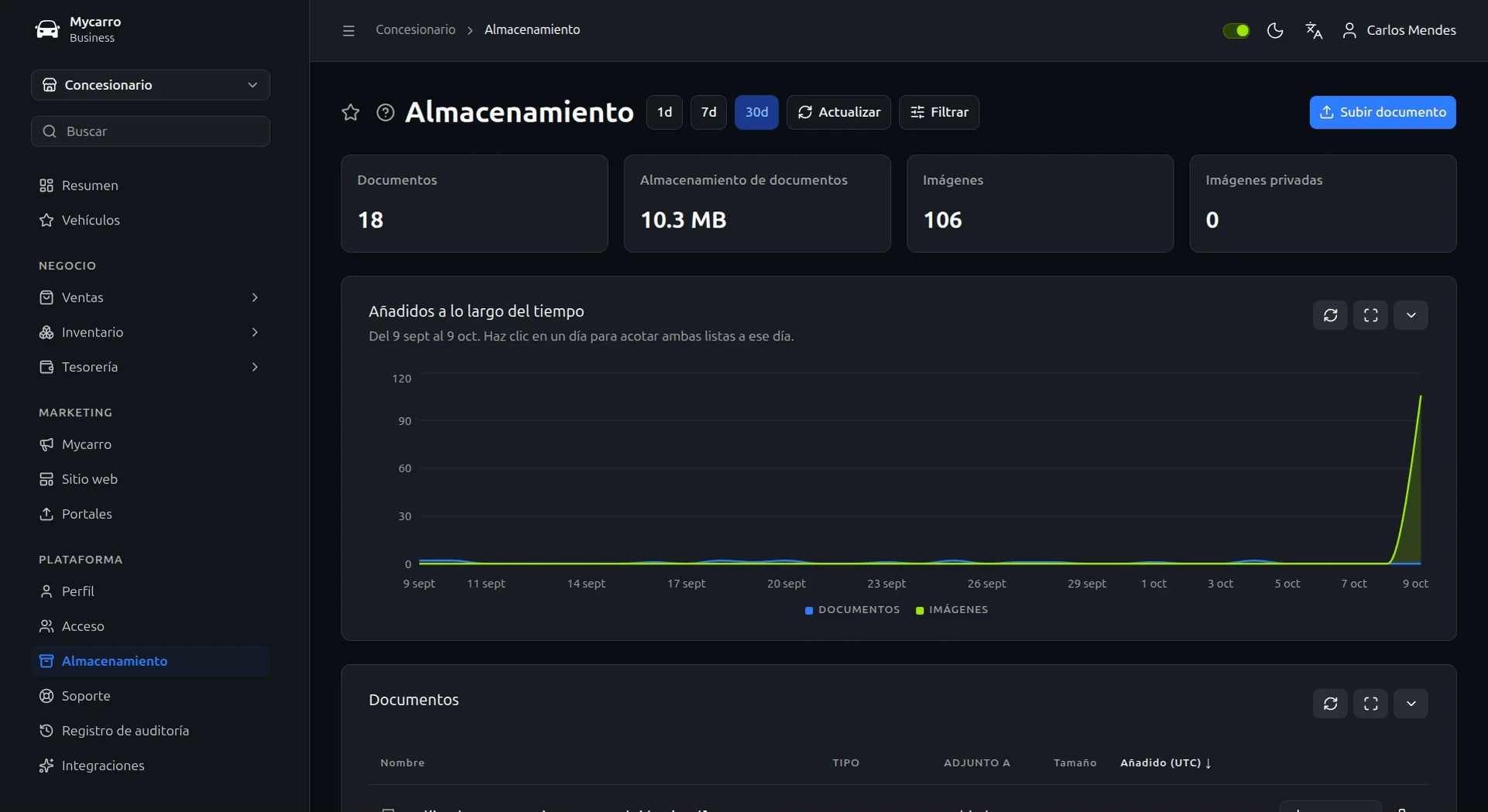1488x812 pixels.
Task: Maximize the Documentos panel fullscreen
Action: click(1370, 704)
